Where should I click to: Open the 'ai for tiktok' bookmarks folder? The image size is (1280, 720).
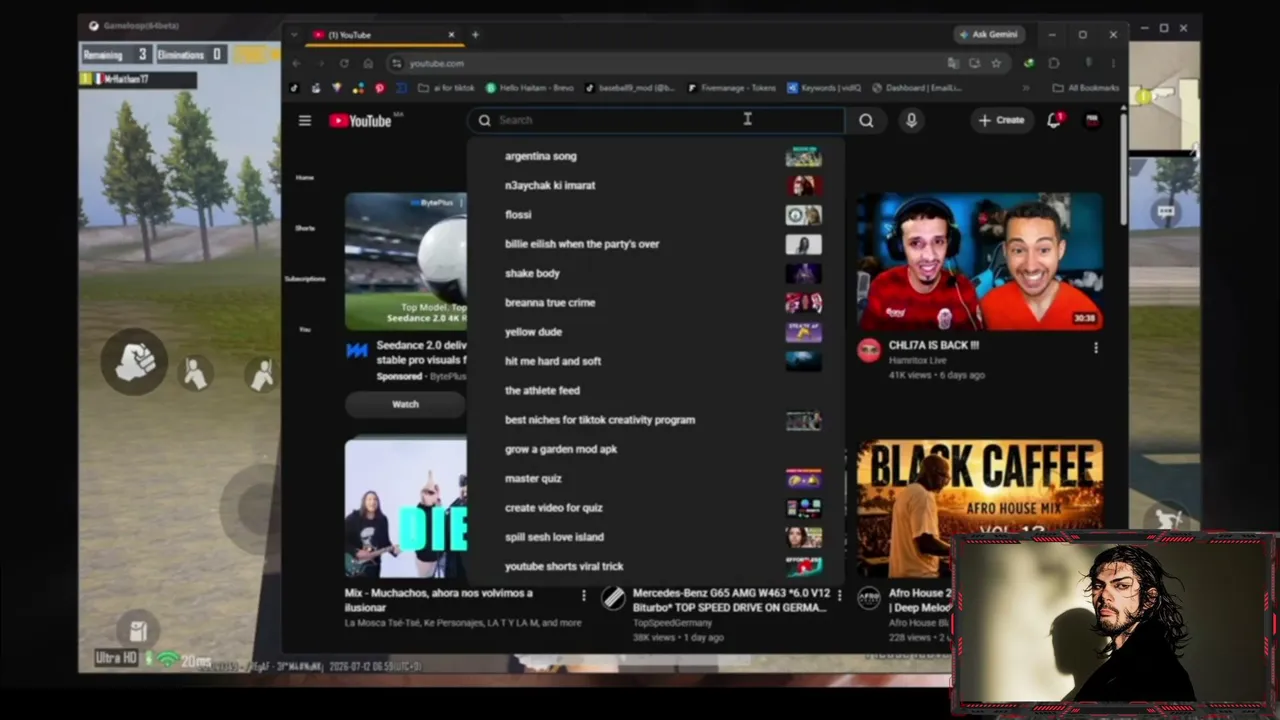click(x=446, y=88)
